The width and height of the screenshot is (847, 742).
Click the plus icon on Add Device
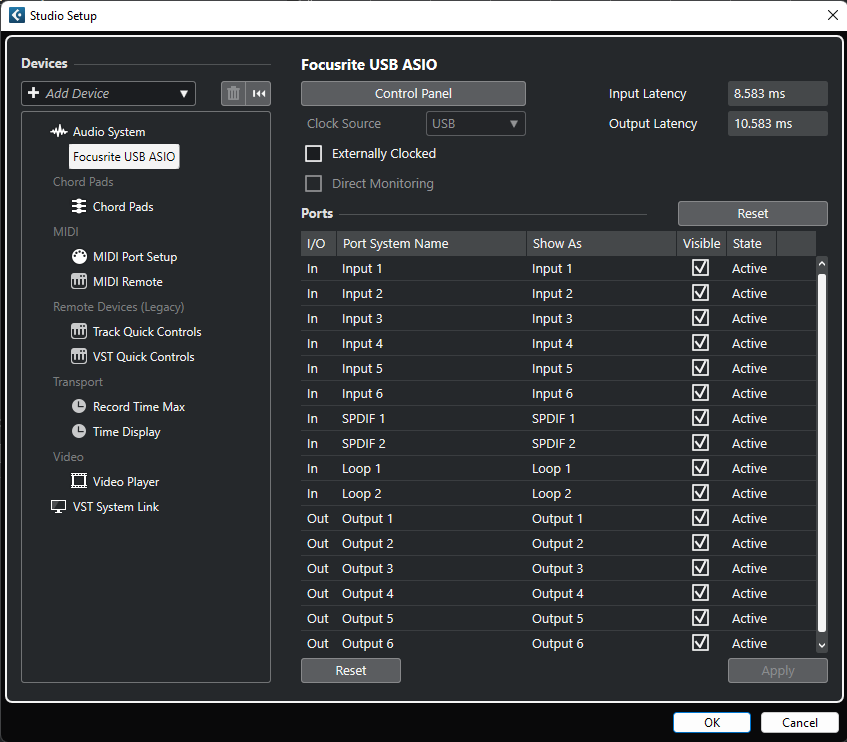[x=33, y=93]
